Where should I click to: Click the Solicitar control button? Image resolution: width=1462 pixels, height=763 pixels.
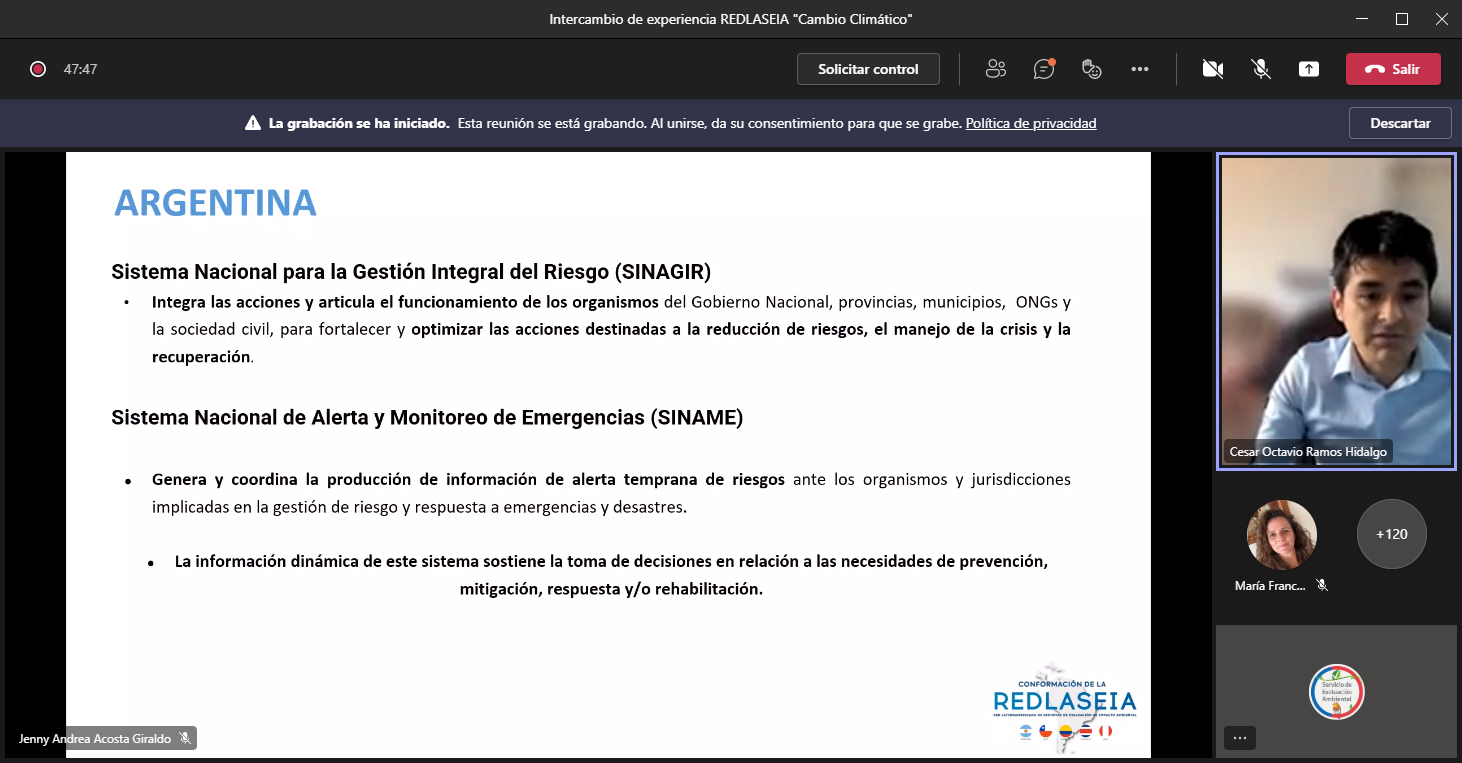click(868, 69)
